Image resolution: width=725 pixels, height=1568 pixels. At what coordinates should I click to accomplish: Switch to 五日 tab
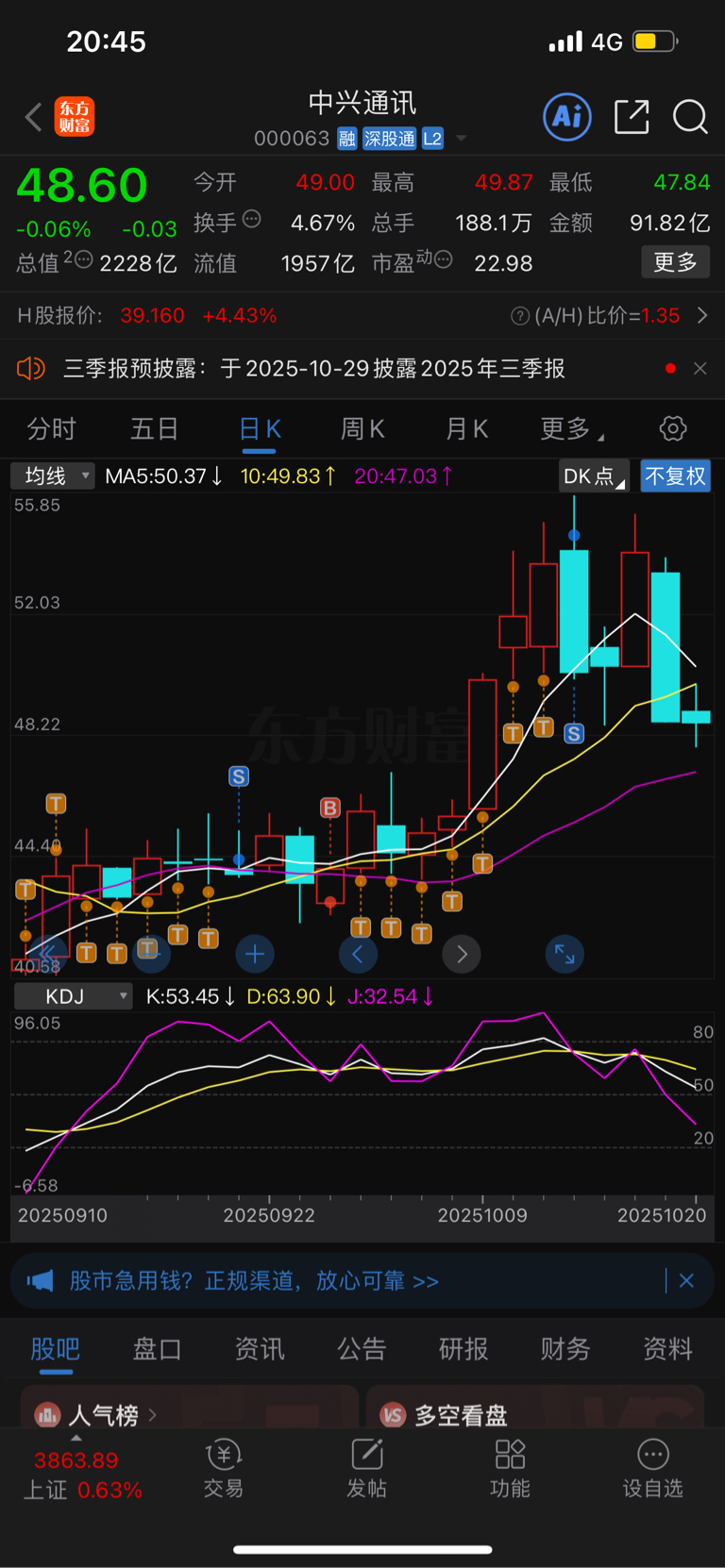154,429
